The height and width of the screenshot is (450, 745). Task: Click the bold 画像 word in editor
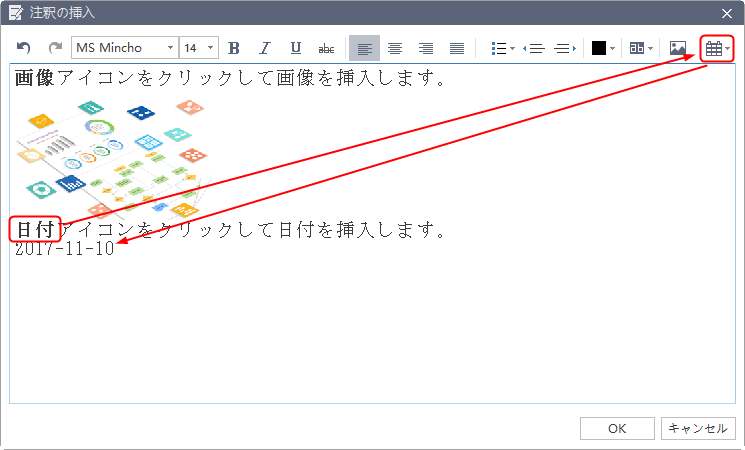coord(35,78)
